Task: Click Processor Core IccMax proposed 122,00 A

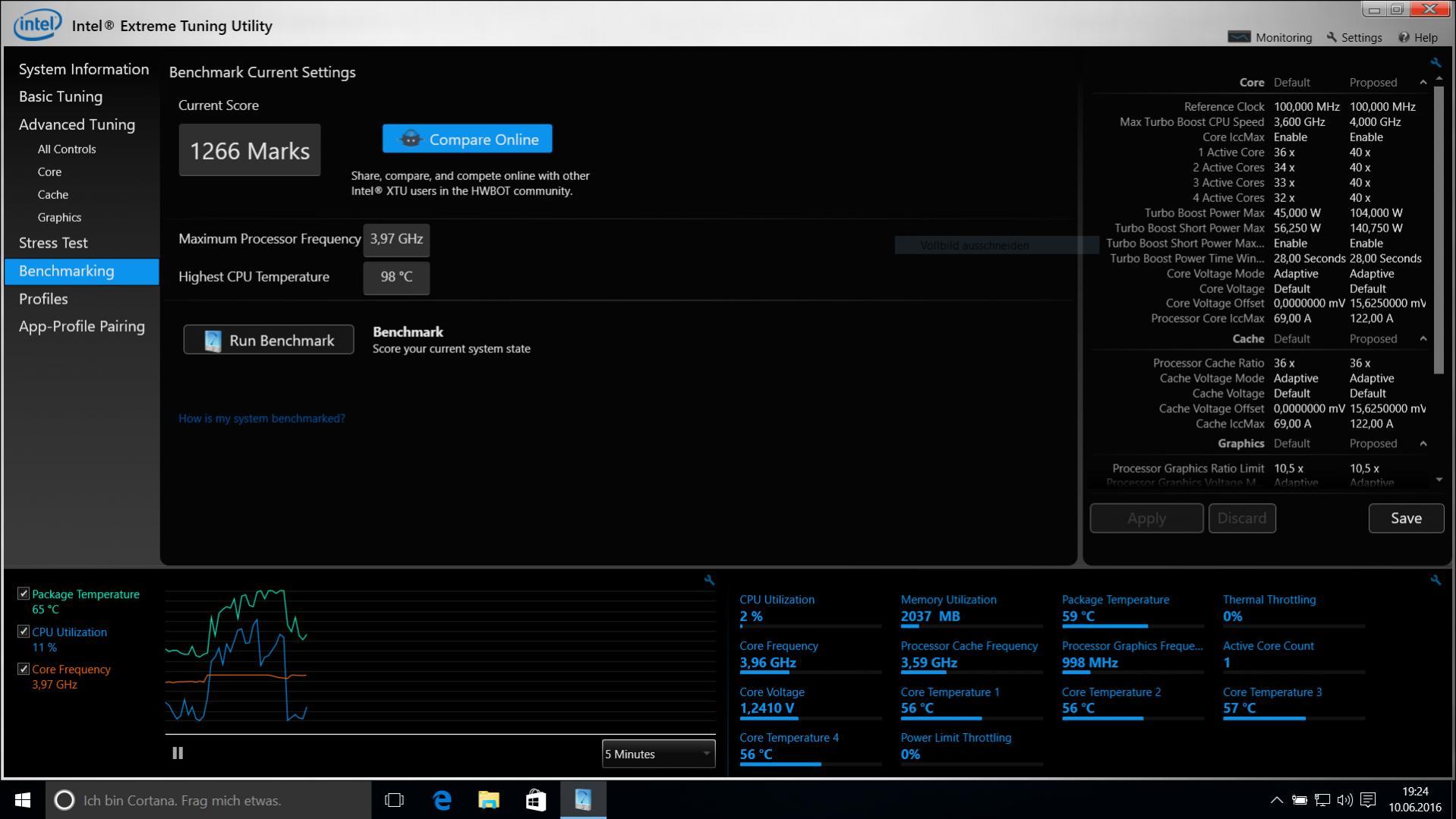Action: pos(1371,319)
